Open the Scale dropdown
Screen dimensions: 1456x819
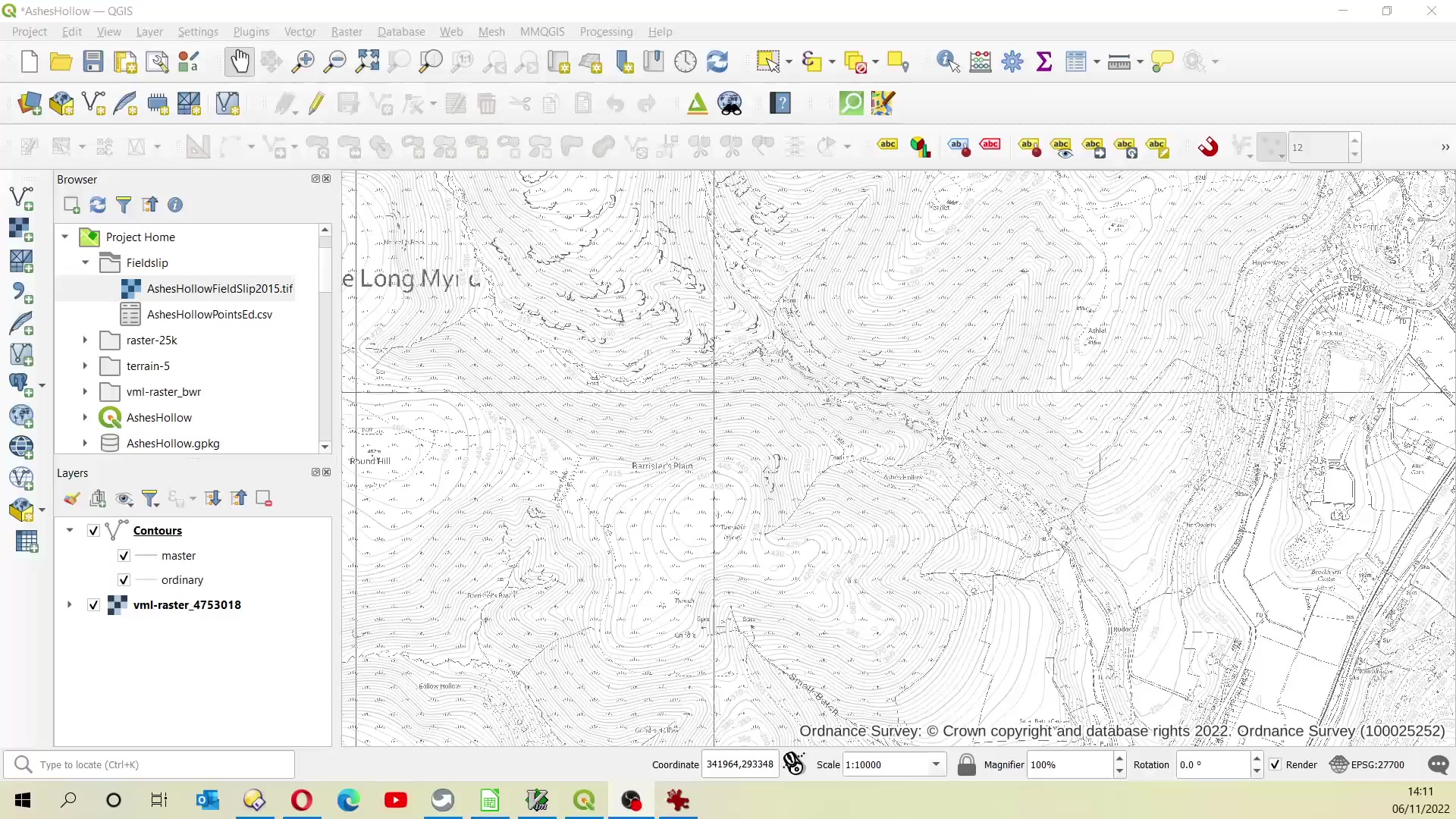pos(937,764)
